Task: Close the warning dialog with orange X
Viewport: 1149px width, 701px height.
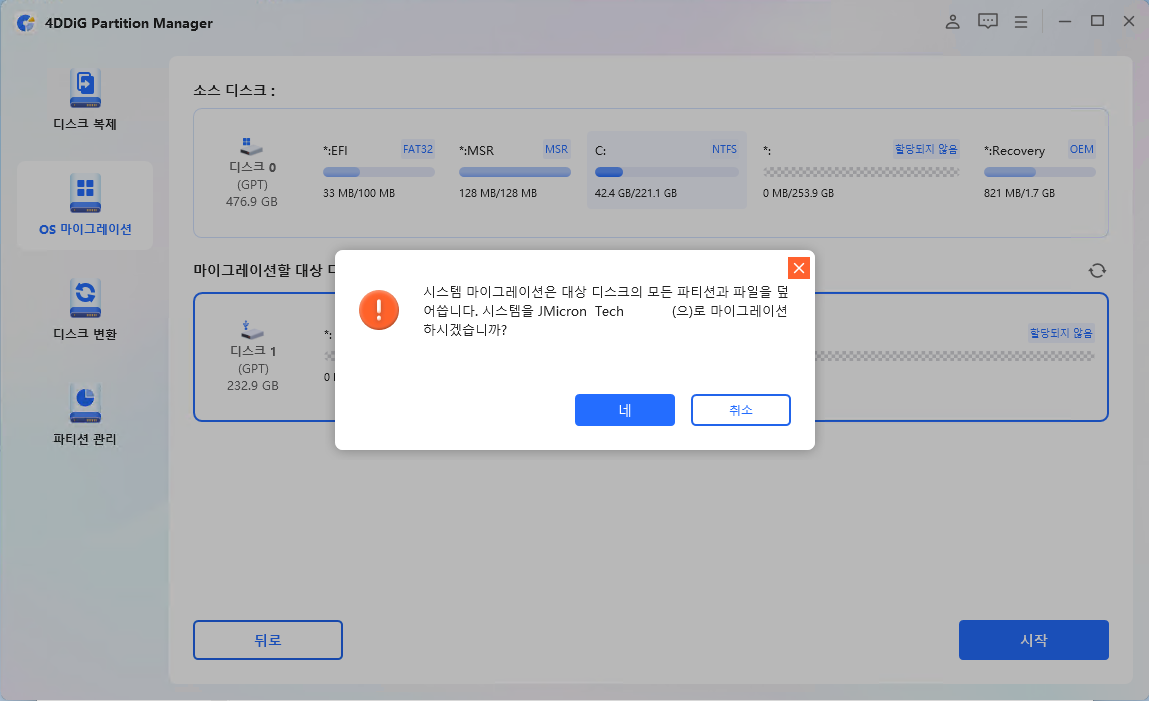Action: (799, 268)
